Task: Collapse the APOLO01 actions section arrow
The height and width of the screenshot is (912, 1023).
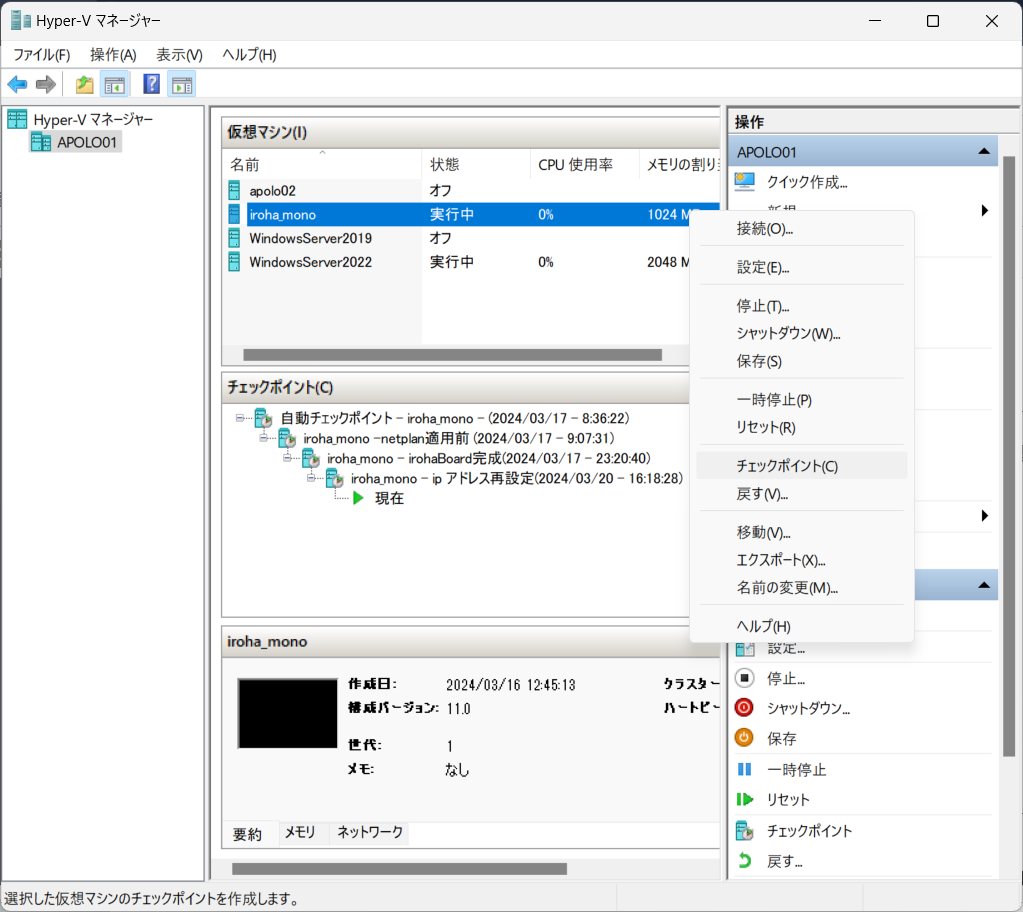Action: click(x=984, y=151)
